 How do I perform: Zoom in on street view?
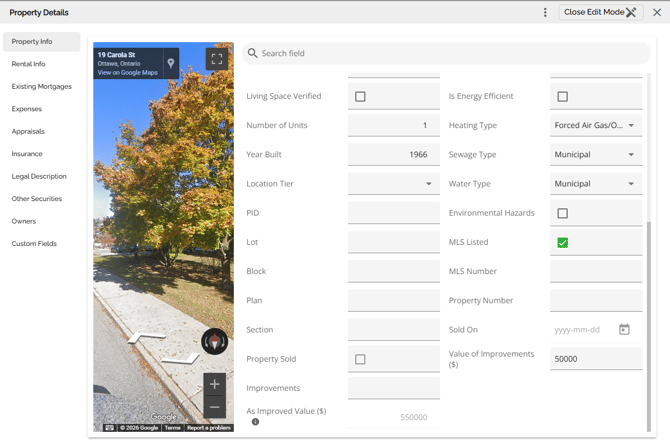pos(214,384)
